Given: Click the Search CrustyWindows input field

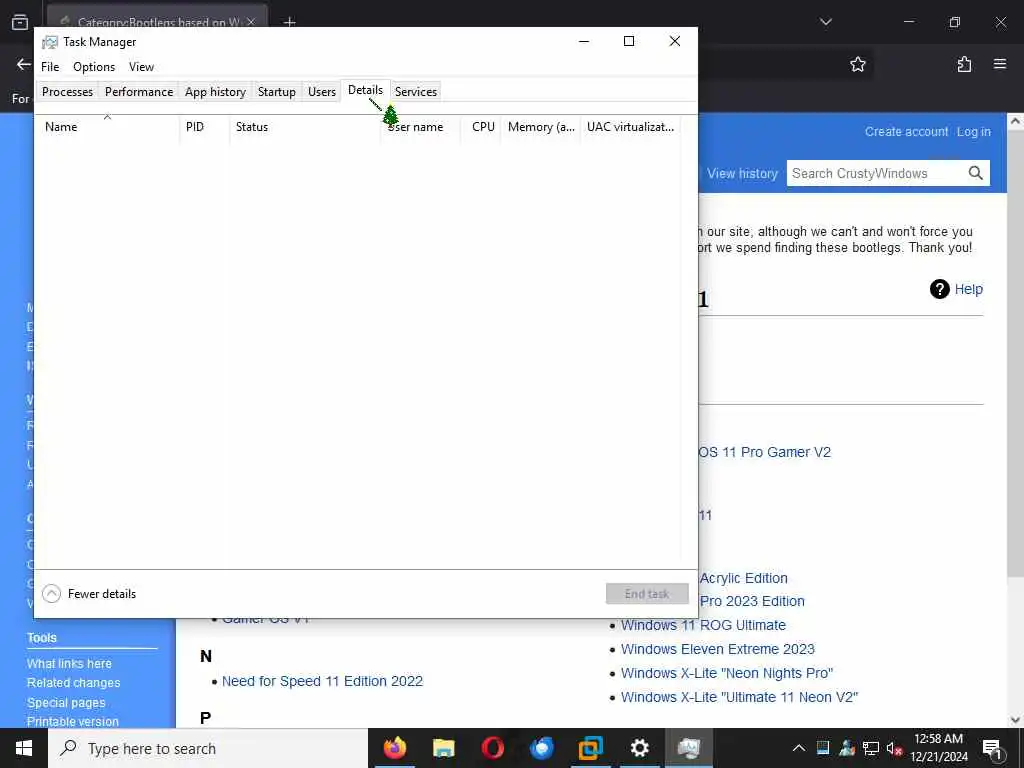Looking at the screenshot, I should coord(875,173).
